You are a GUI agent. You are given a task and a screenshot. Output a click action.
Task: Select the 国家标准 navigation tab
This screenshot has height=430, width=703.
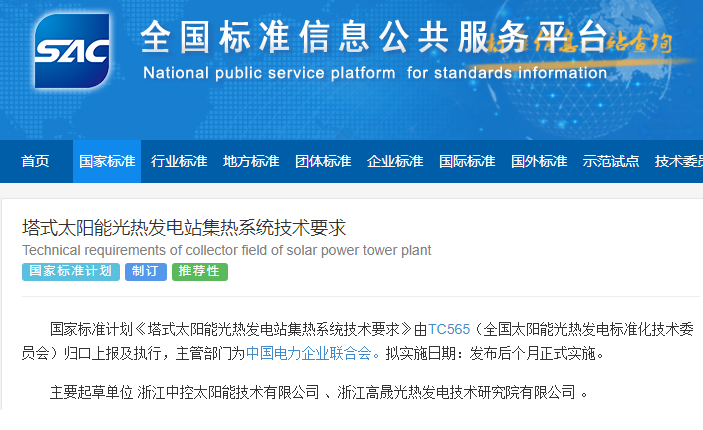click(107, 161)
